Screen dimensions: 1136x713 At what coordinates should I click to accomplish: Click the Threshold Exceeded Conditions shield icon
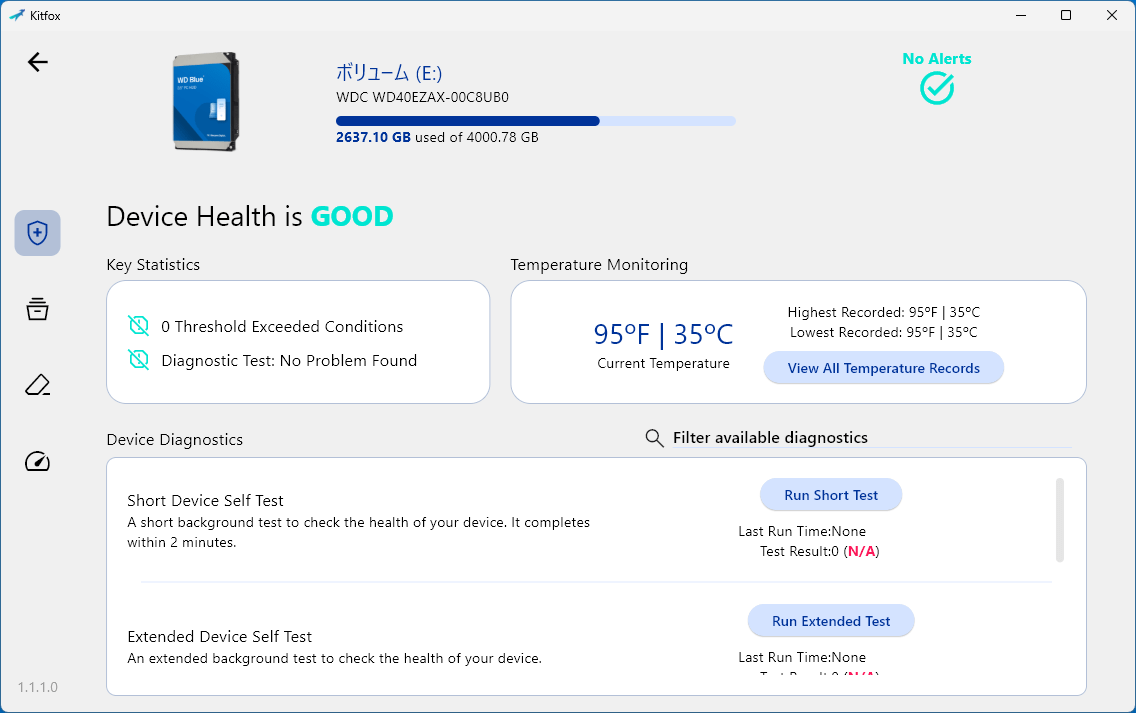click(x=138, y=325)
